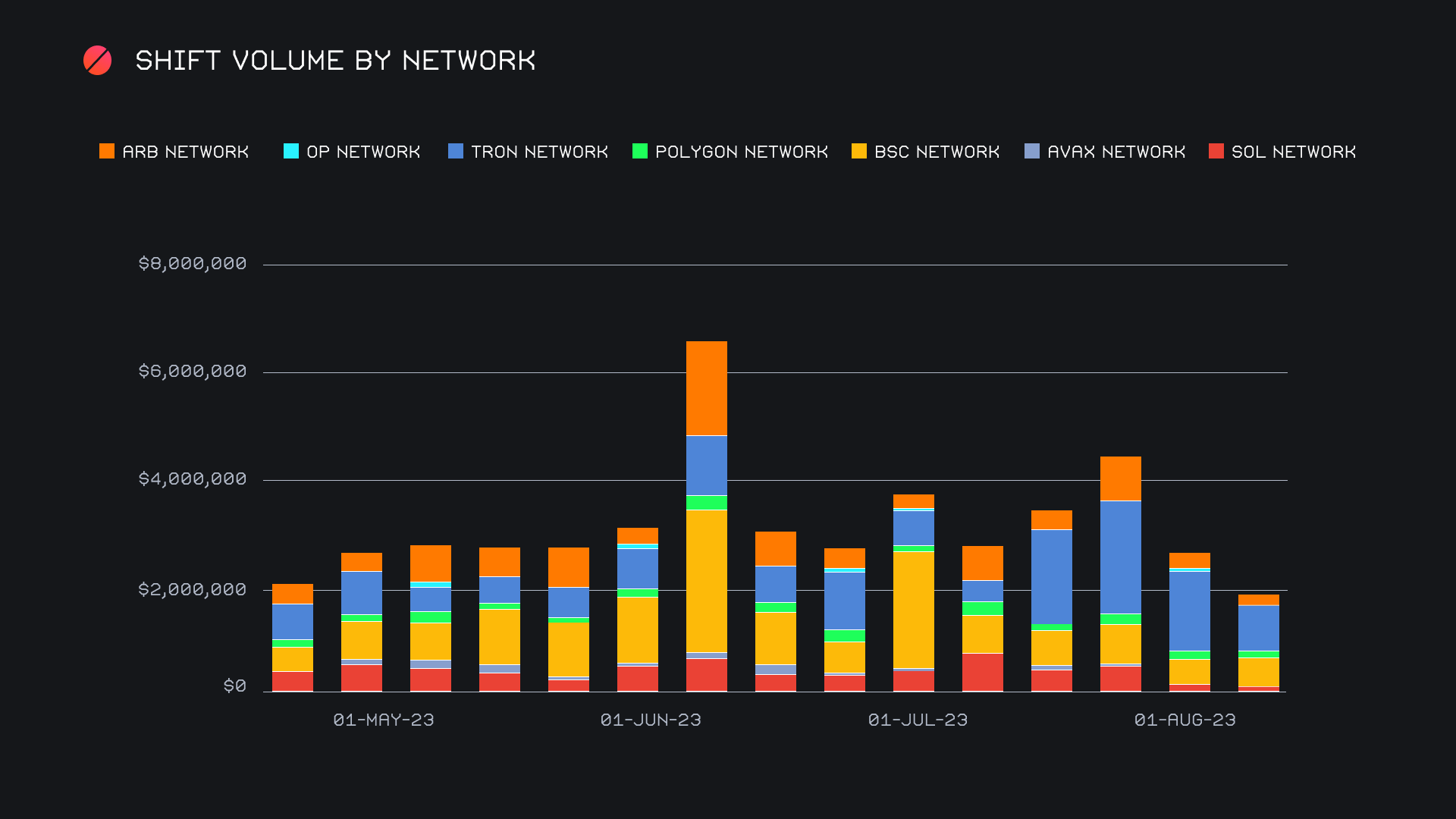Click the 01-MAY-23 axis label

tap(384, 720)
